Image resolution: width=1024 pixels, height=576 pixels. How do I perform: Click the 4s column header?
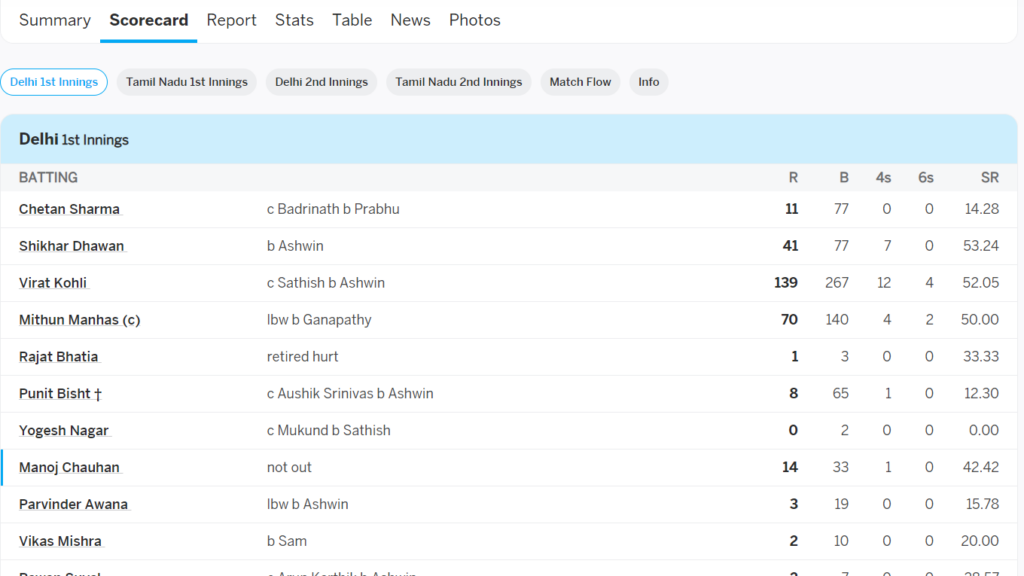click(884, 178)
